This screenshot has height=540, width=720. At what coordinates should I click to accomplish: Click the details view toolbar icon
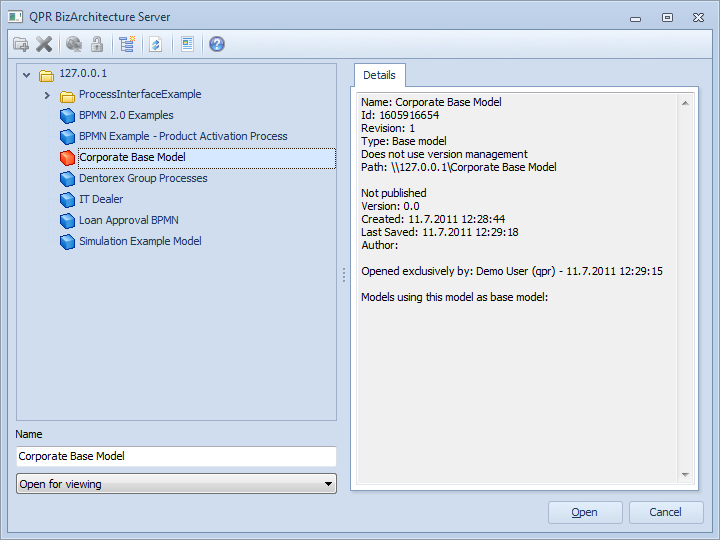point(187,44)
